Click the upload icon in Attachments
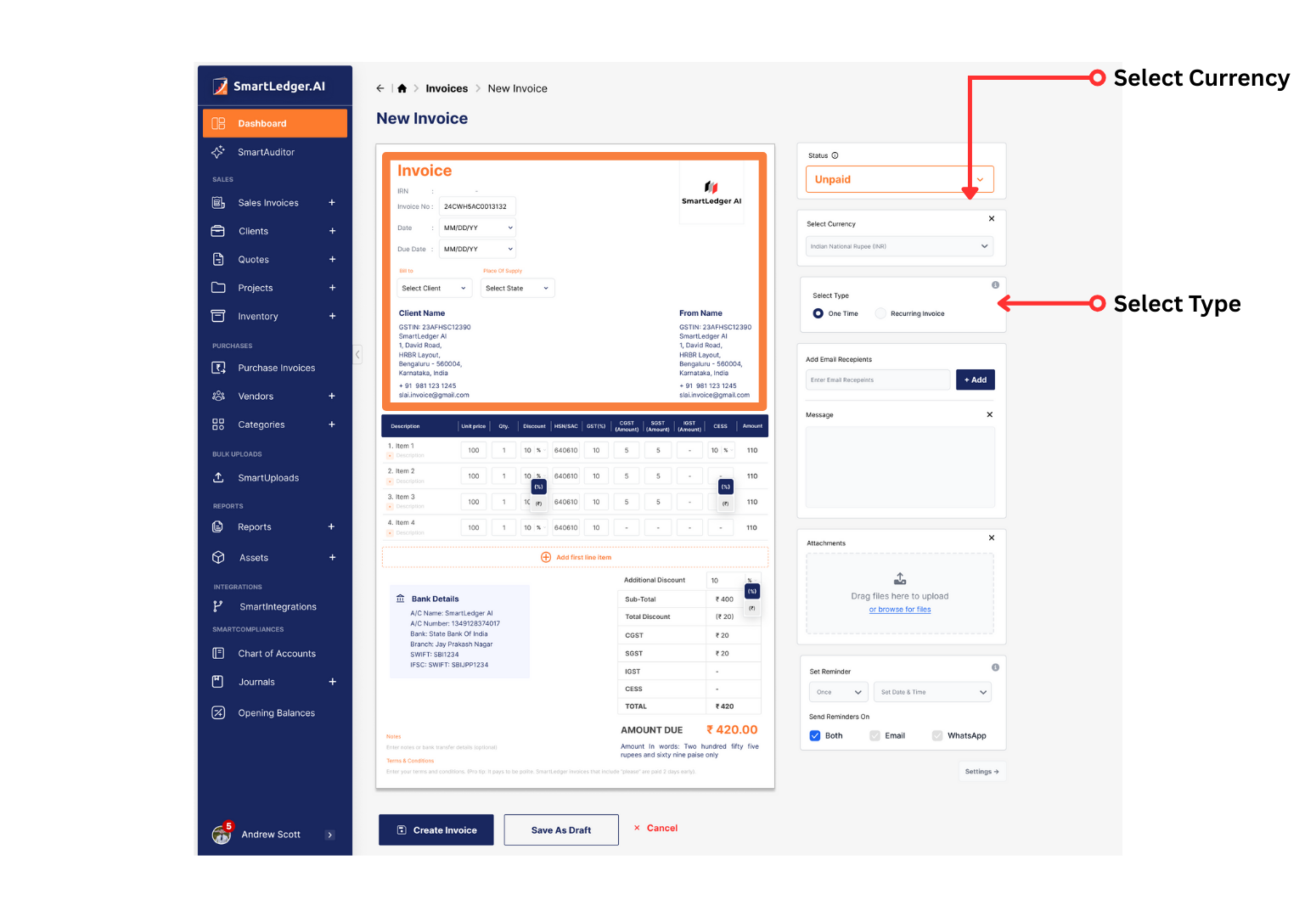Screen dimensions: 1316x917 point(900,579)
